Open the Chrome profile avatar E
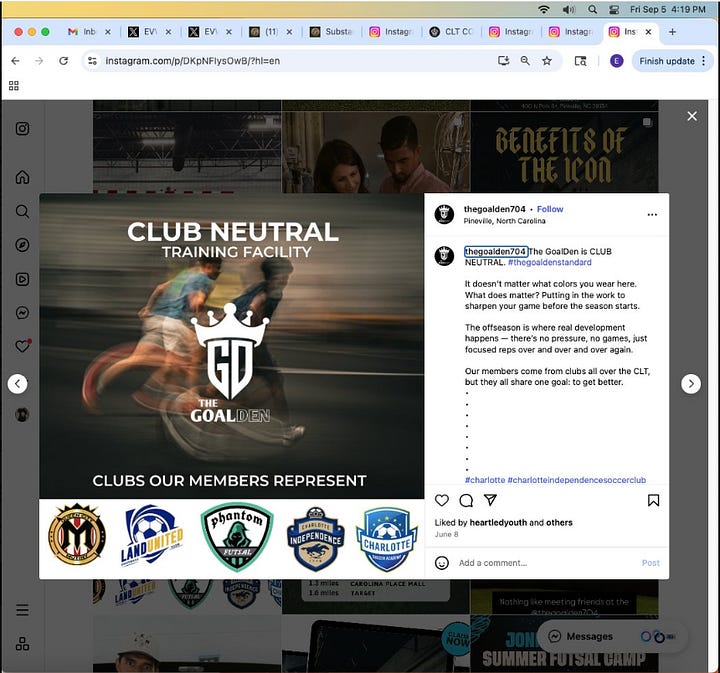 coord(616,61)
